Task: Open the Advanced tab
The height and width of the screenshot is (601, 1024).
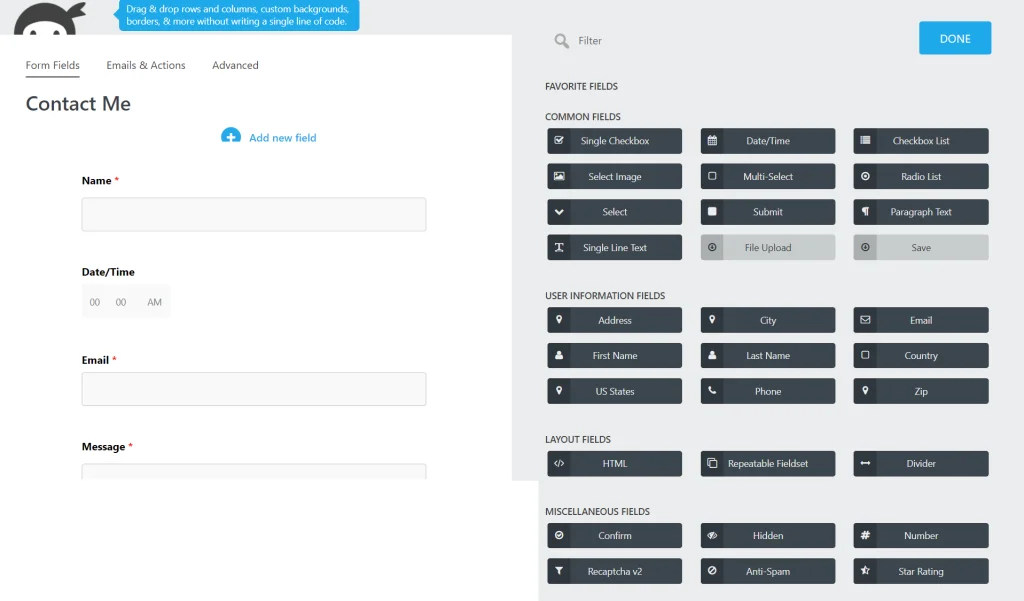Action: coord(235,65)
